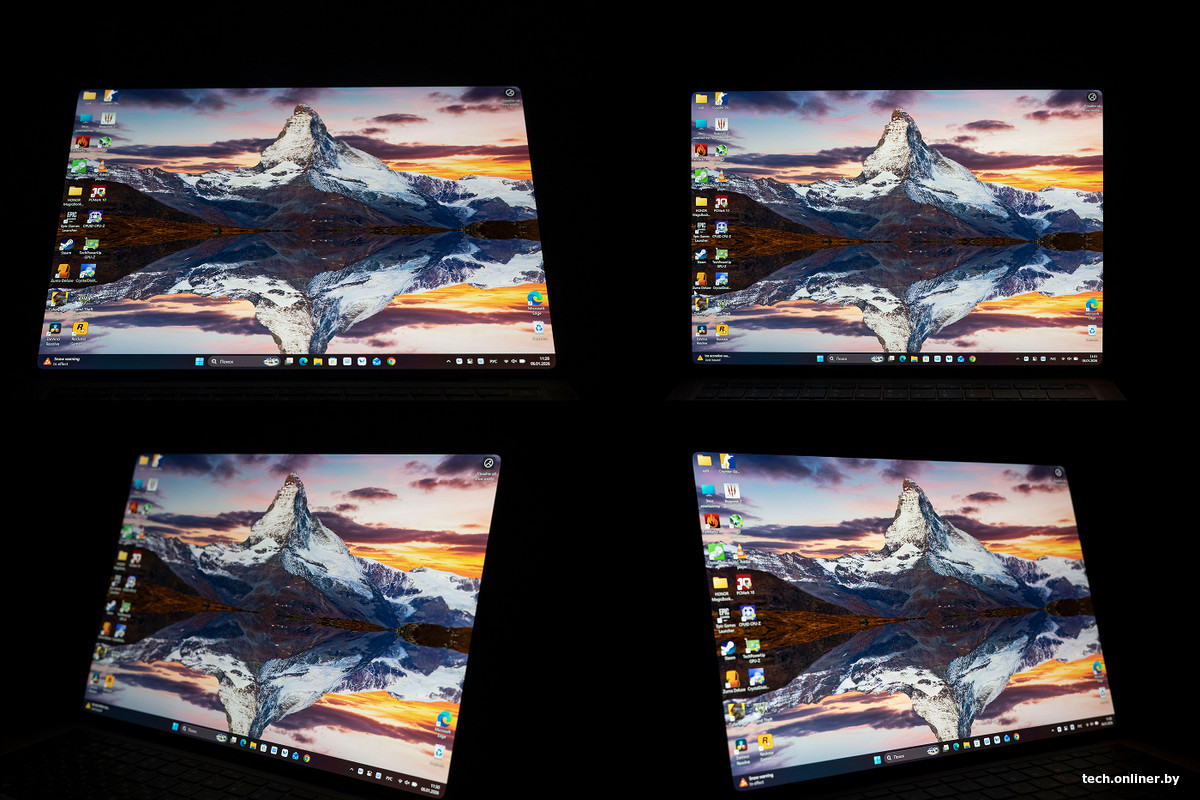The height and width of the screenshot is (800, 1200).
Task: Open Chrome from the taskbar, top-right photo
Action: [972, 358]
